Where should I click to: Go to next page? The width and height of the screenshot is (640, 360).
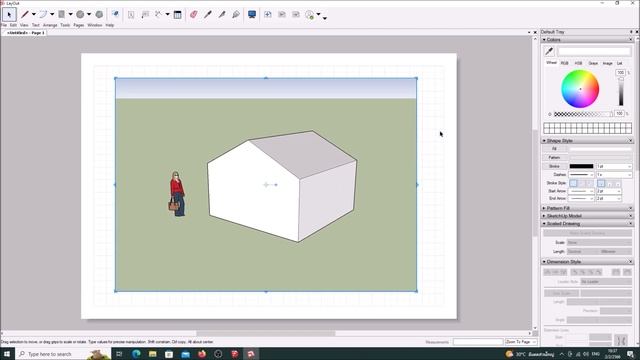296,15
